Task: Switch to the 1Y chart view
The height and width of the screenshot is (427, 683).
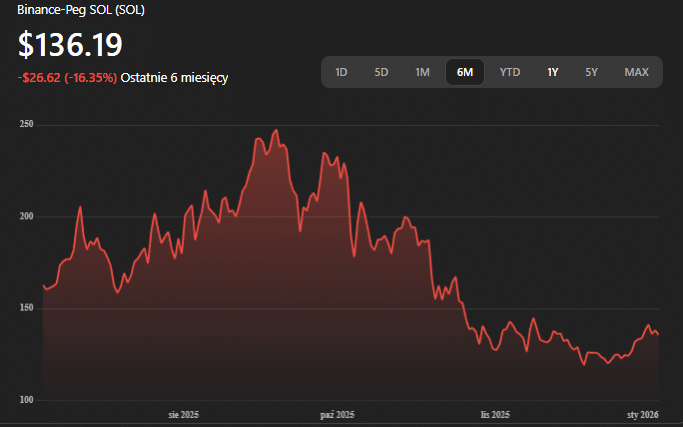Action: (x=552, y=72)
